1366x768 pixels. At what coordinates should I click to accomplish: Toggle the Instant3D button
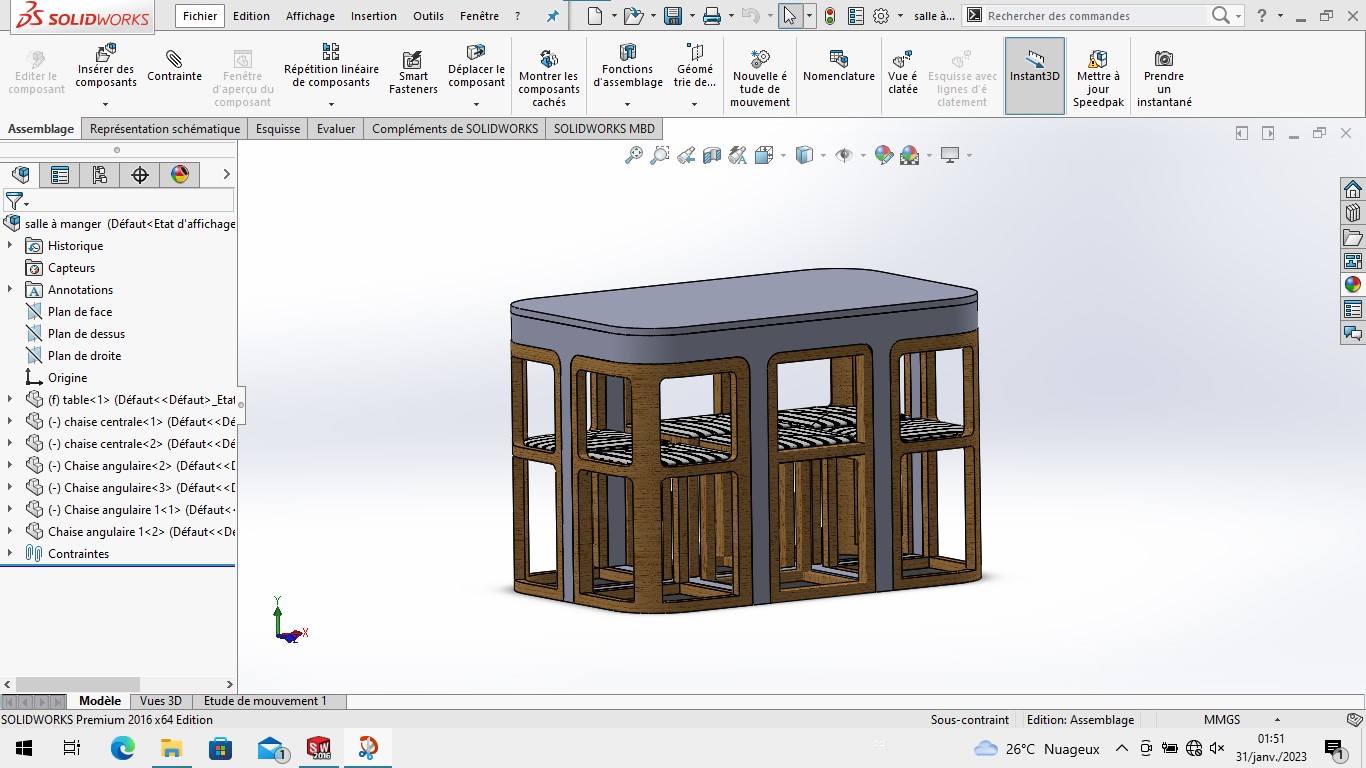point(1034,76)
